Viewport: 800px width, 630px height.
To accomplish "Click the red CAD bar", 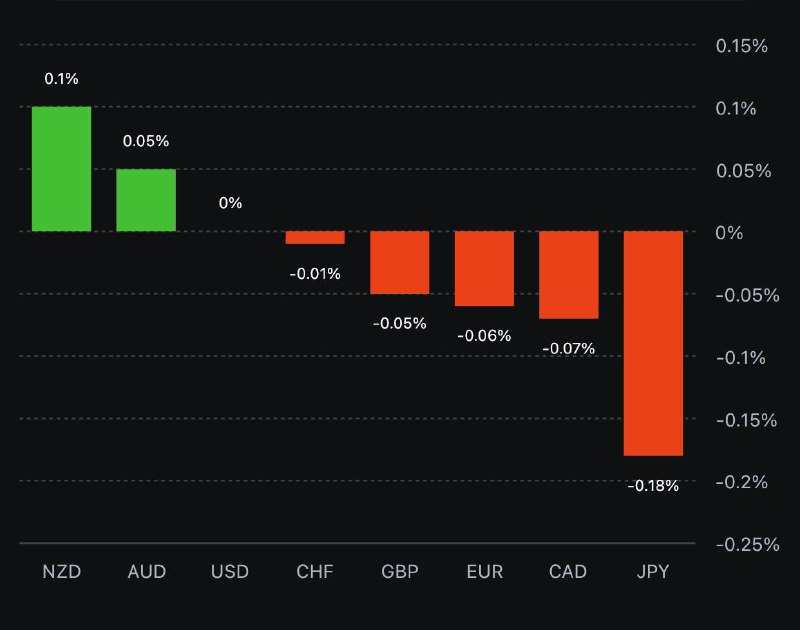I will point(568,275).
